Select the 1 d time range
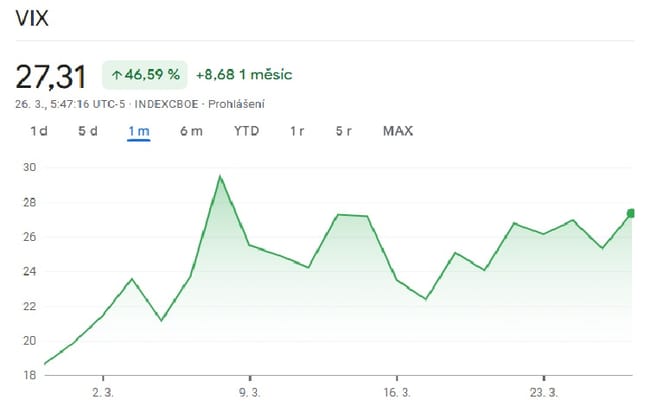The width and height of the screenshot is (650, 405). tap(39, 131)
